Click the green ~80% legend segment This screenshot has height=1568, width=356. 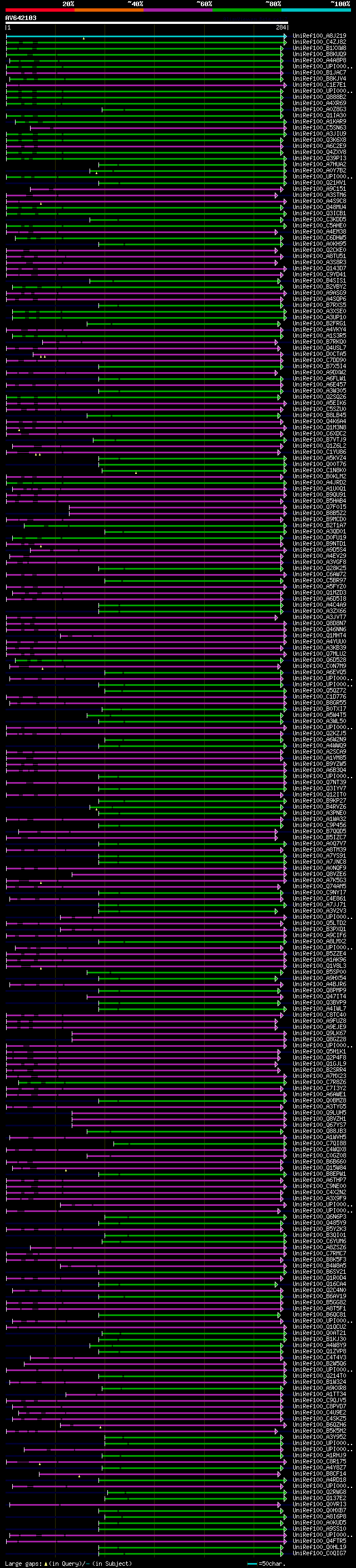click(247, 10)
